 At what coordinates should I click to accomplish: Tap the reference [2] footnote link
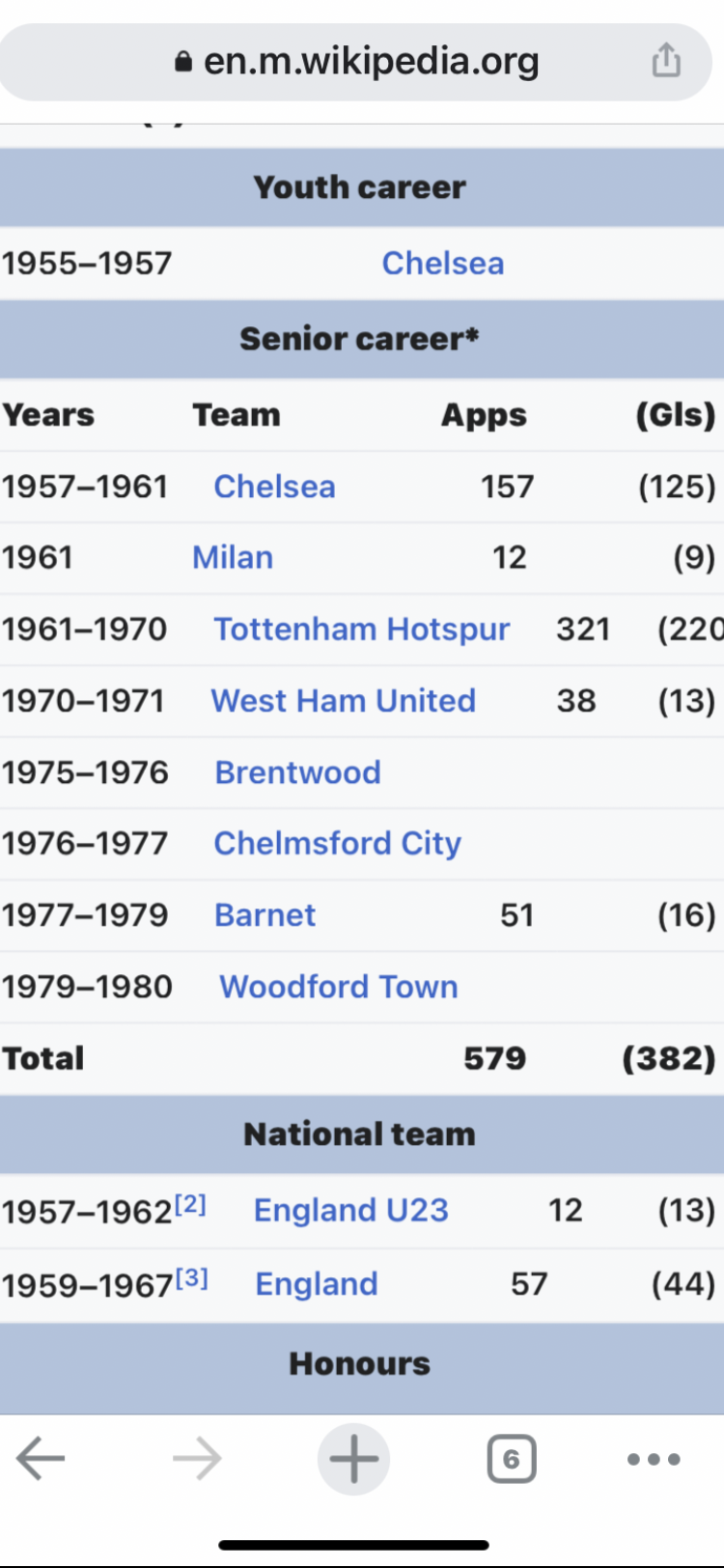(190, 1204)
